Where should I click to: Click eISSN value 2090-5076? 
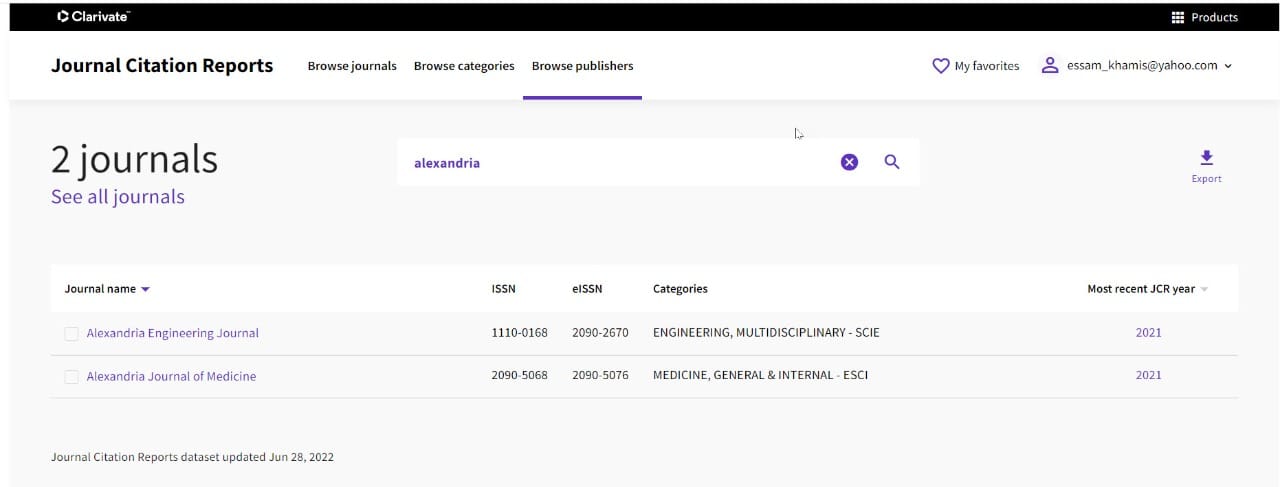pyautogui.click(x=600, y=375)
